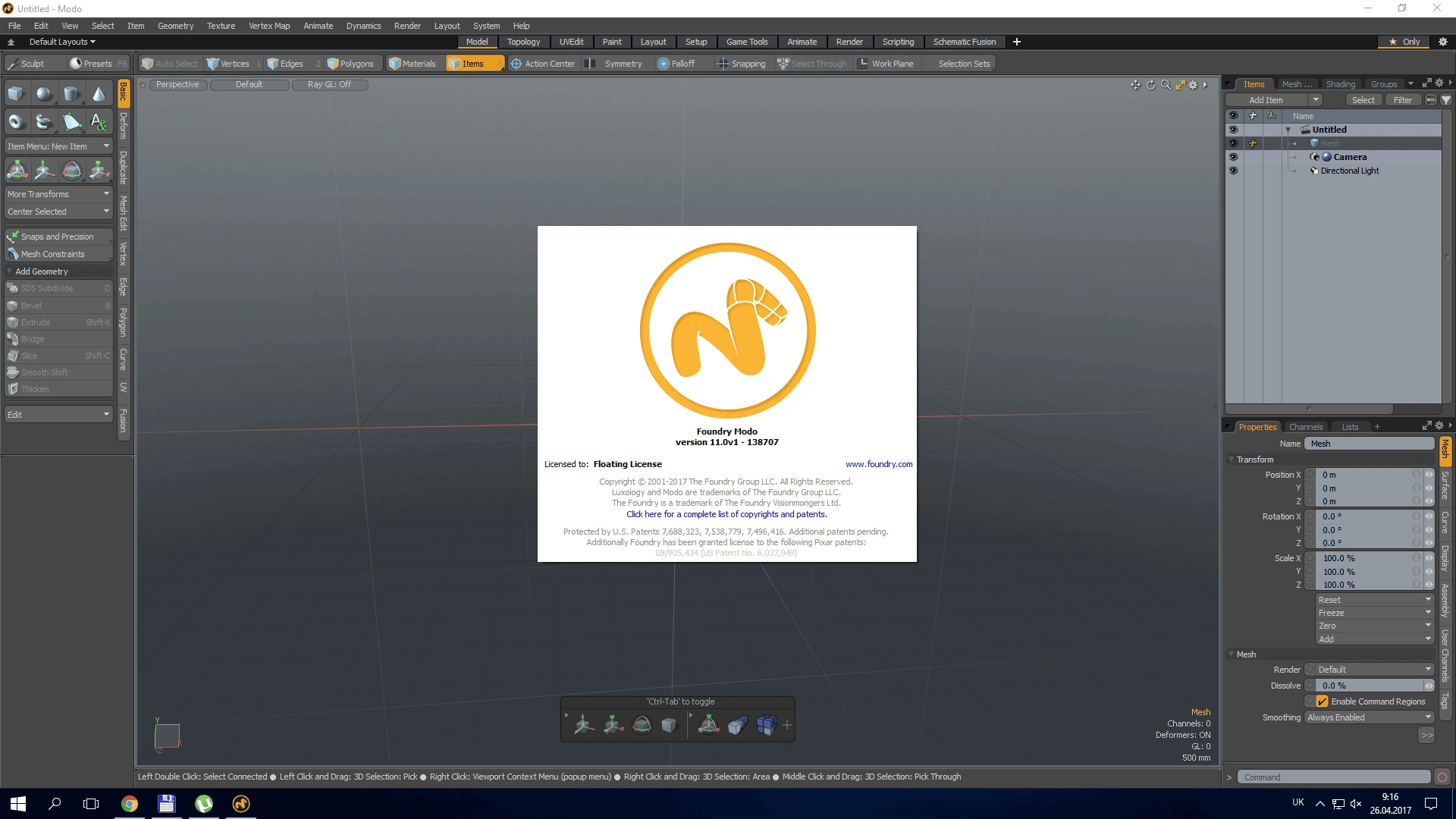Open Render Default dropdown in properties
This screenshot has width=1456, height=819.
point(1375,670)
